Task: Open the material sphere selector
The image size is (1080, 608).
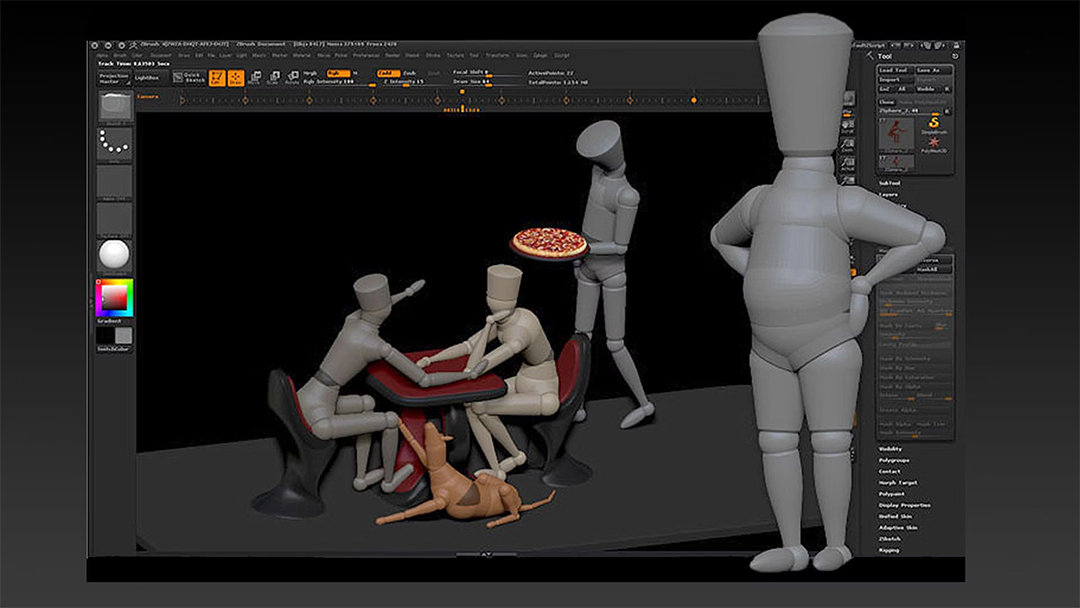Action: [x=114, y=255]
